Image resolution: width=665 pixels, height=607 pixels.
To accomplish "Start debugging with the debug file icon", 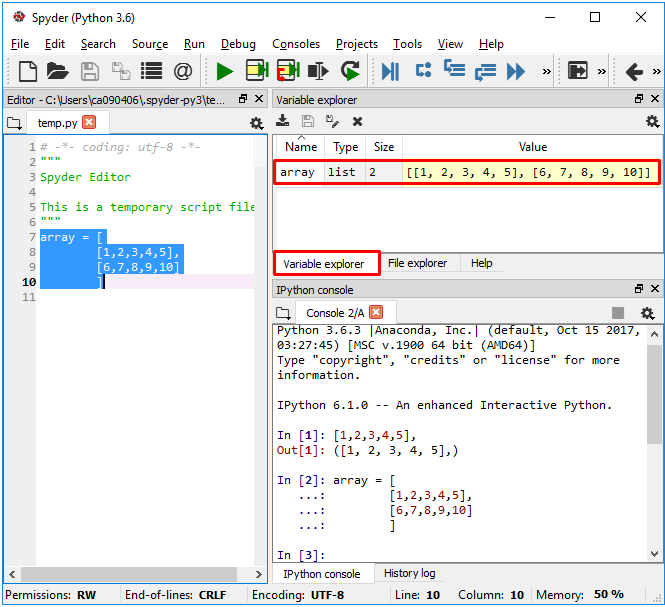I will tap(390, 71).
